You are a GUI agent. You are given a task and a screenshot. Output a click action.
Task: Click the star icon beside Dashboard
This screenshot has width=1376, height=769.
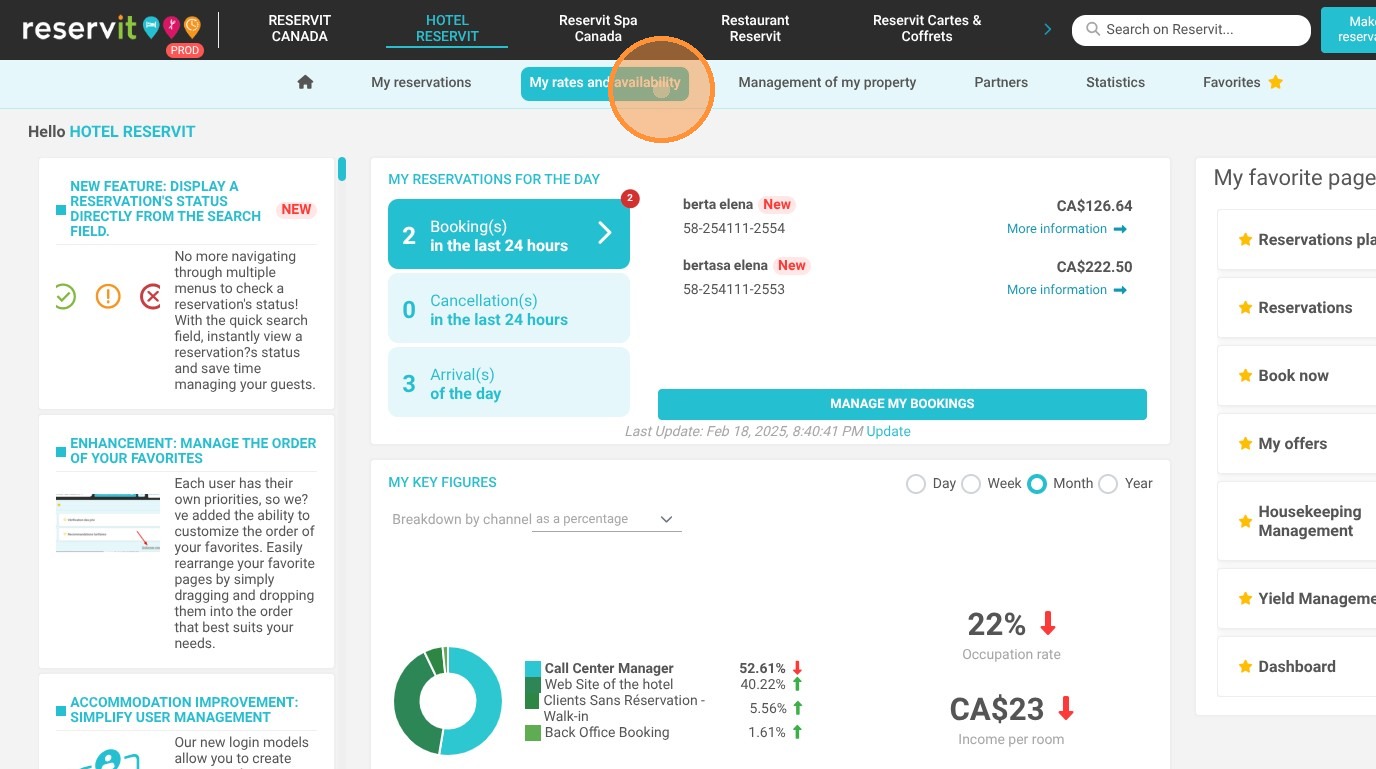1245,667
